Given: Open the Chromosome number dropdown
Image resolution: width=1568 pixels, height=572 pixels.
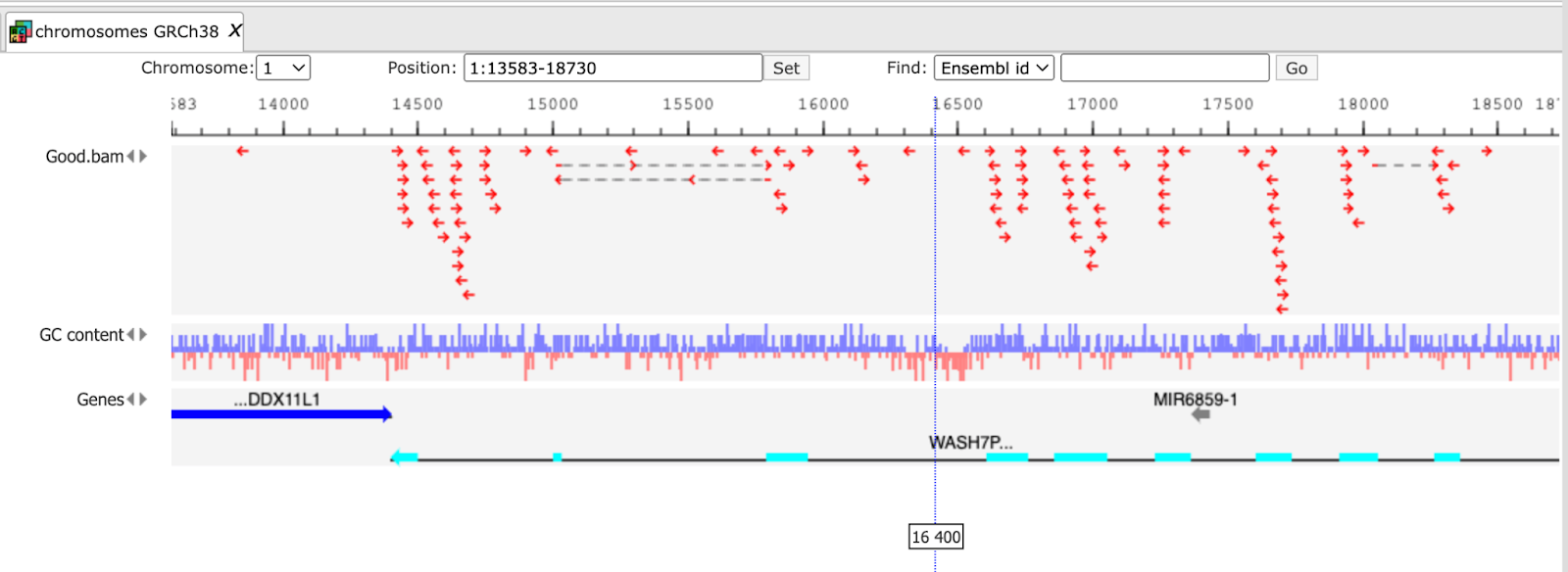Looking at the screenshot, I should pyautogui.click(x=283, y=68).
